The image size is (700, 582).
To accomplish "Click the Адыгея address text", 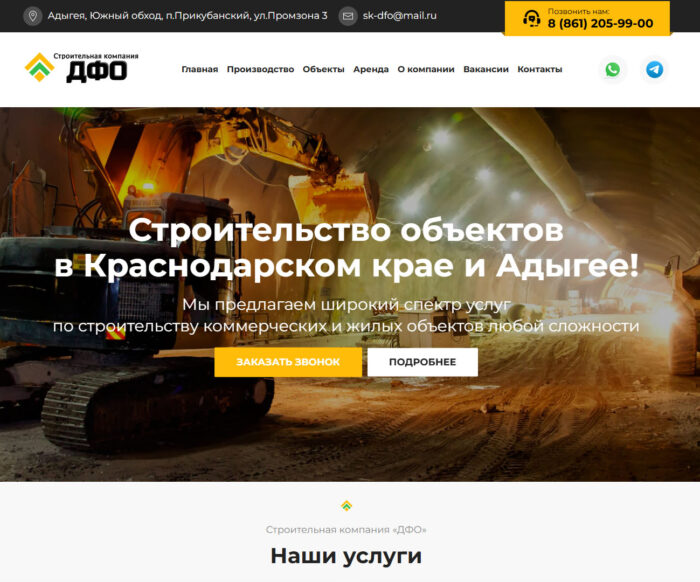I will (x=187, y=16).
